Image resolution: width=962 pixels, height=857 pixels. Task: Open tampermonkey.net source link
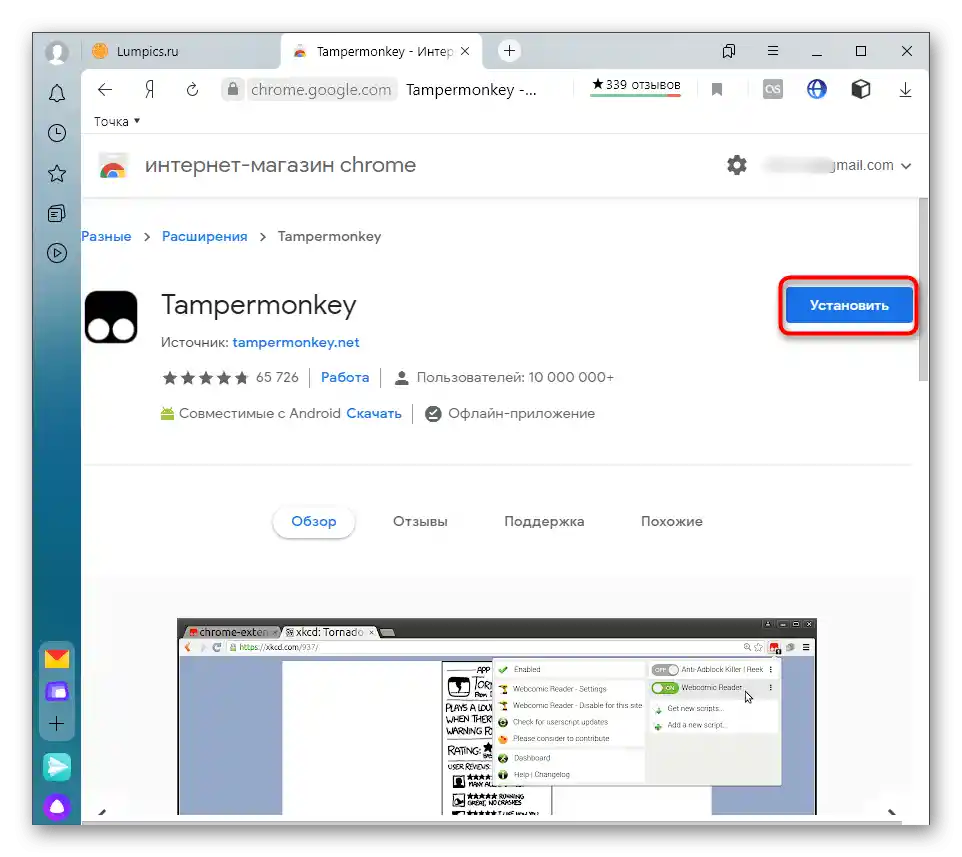[296, 342]
